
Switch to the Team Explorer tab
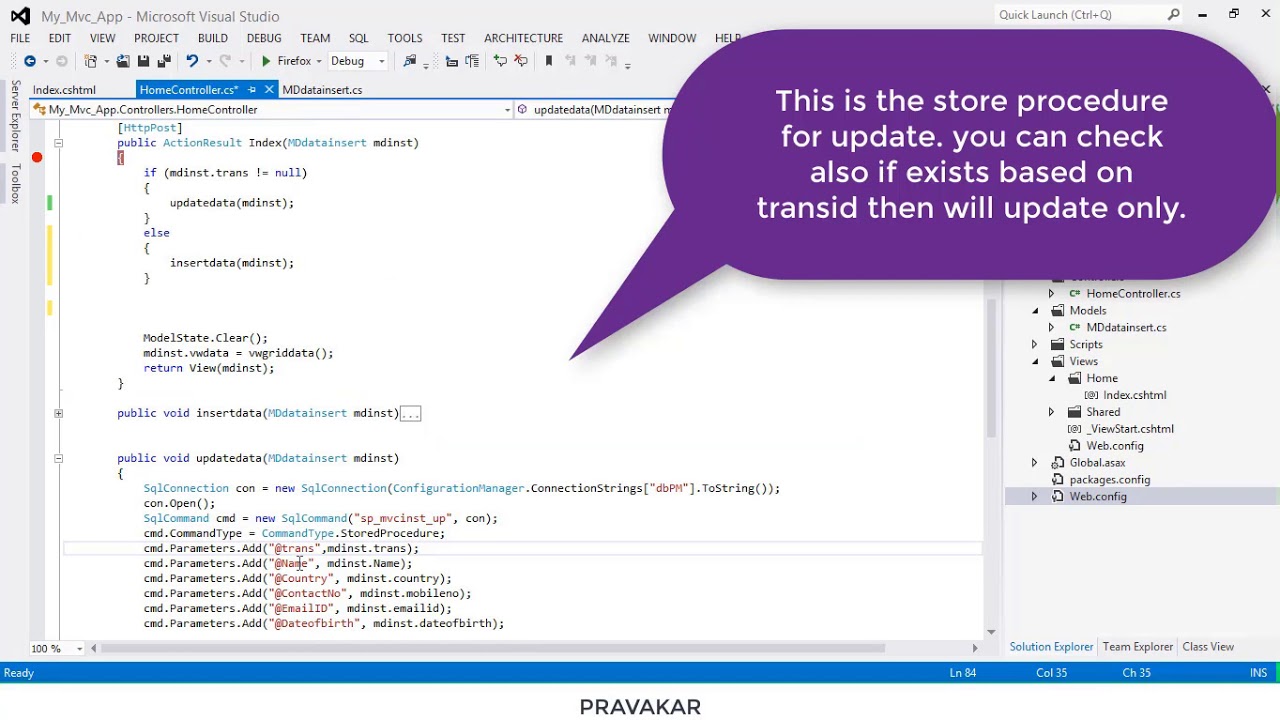coord(1137,647)
